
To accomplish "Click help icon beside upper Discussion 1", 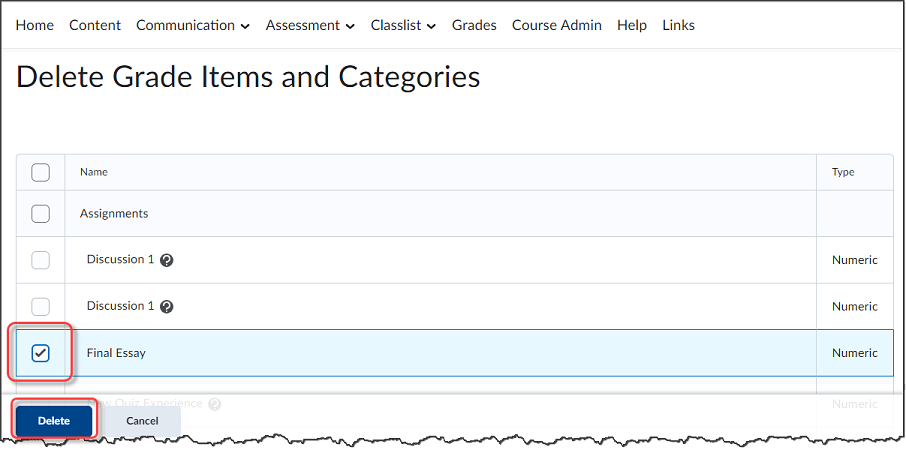I will click(167, 260).
